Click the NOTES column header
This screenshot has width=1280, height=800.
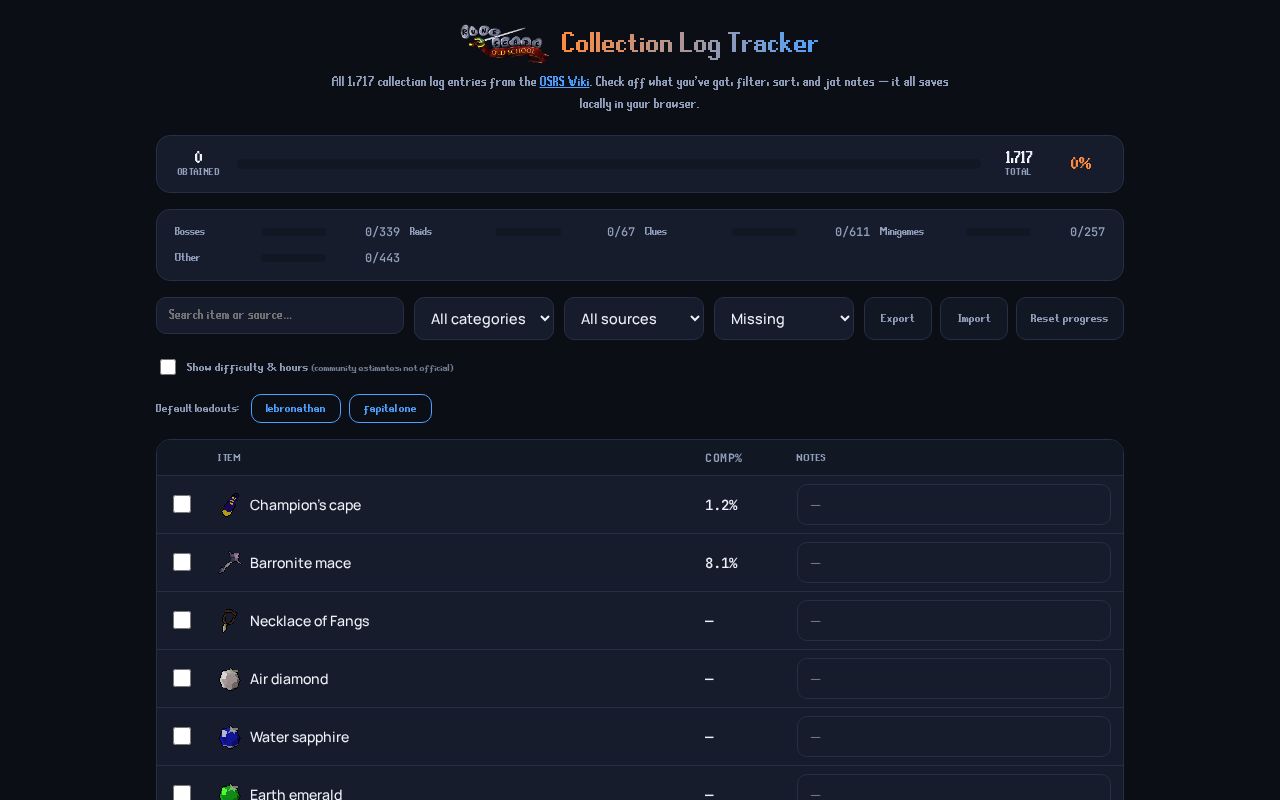point(811,458)
